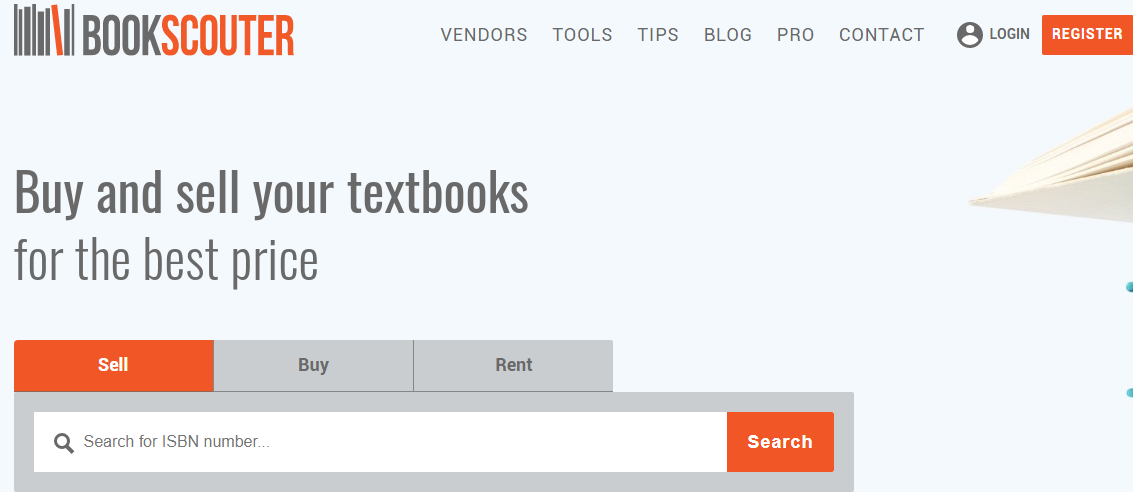Screen dimensions: 1133x492
Task: Switch to the Rent tab
Action: click(514, 366)
